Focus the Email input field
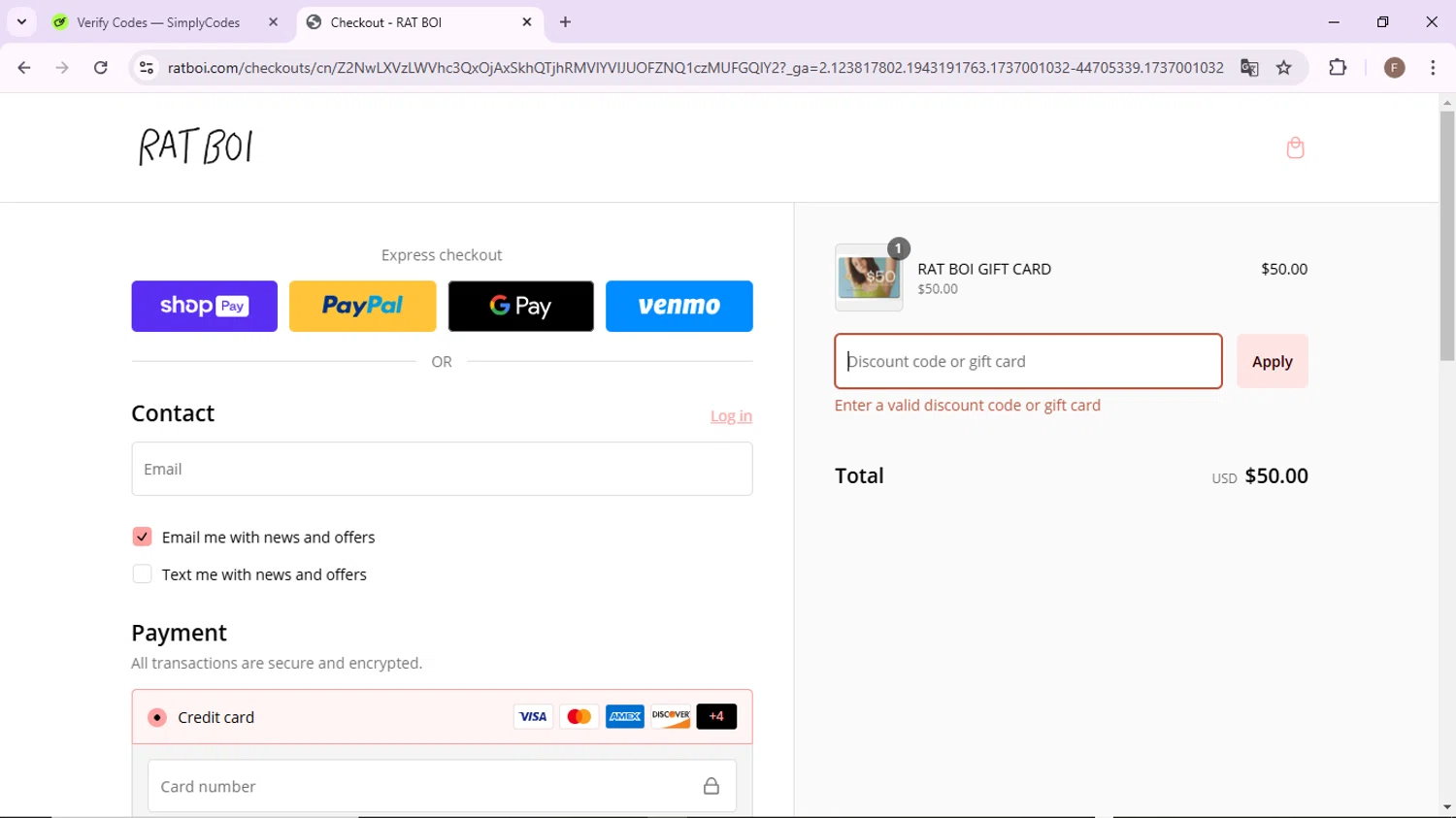 click(x=442, y=469)
